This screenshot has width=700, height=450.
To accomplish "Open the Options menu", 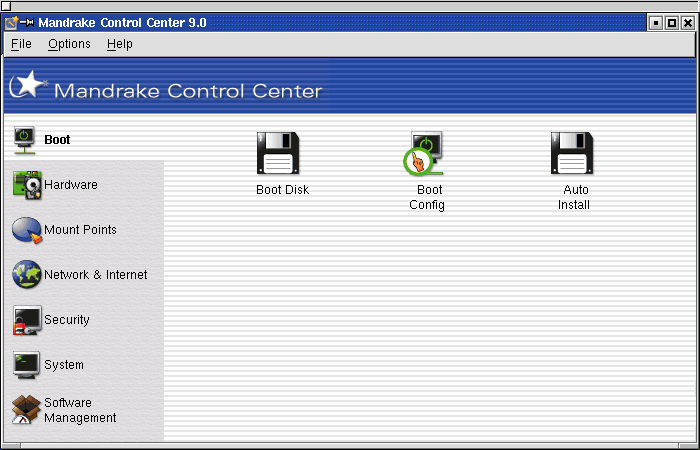I will (69, 44).
